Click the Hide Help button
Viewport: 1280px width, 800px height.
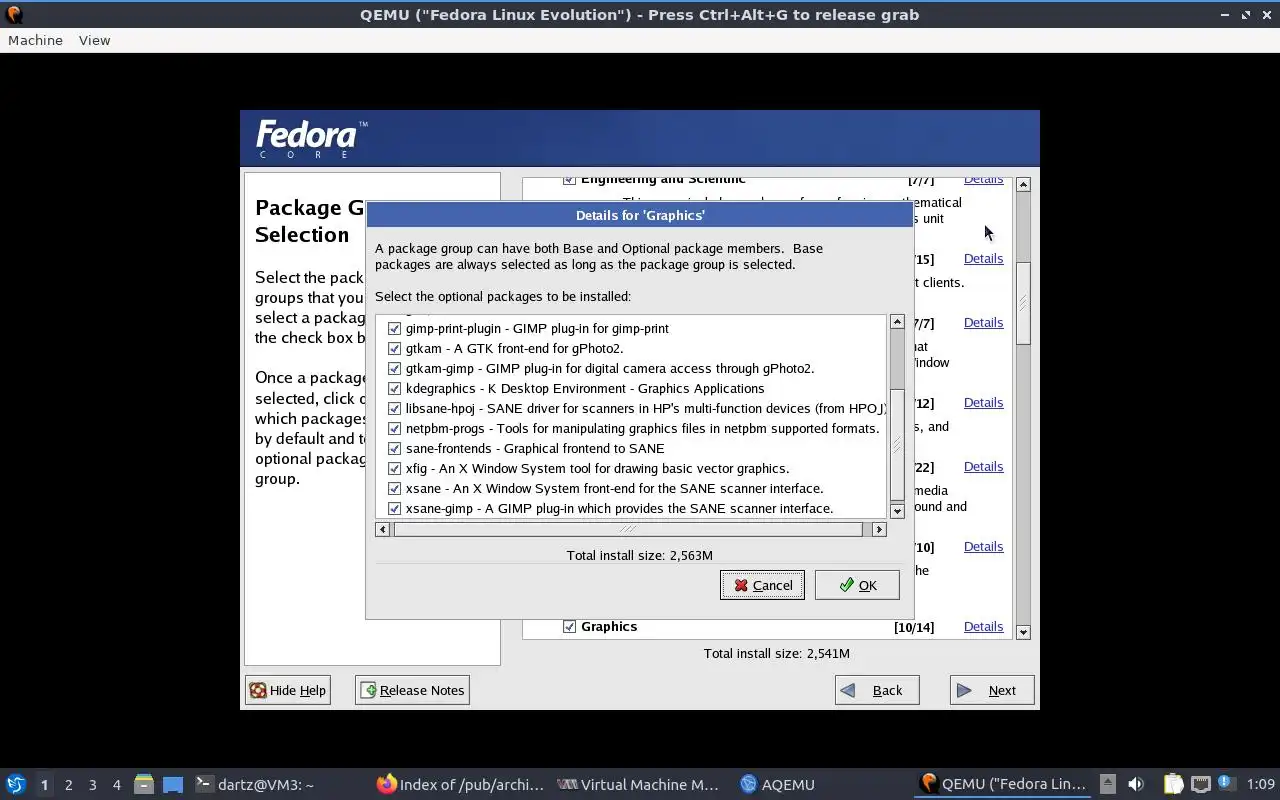(x=288, y=690)
